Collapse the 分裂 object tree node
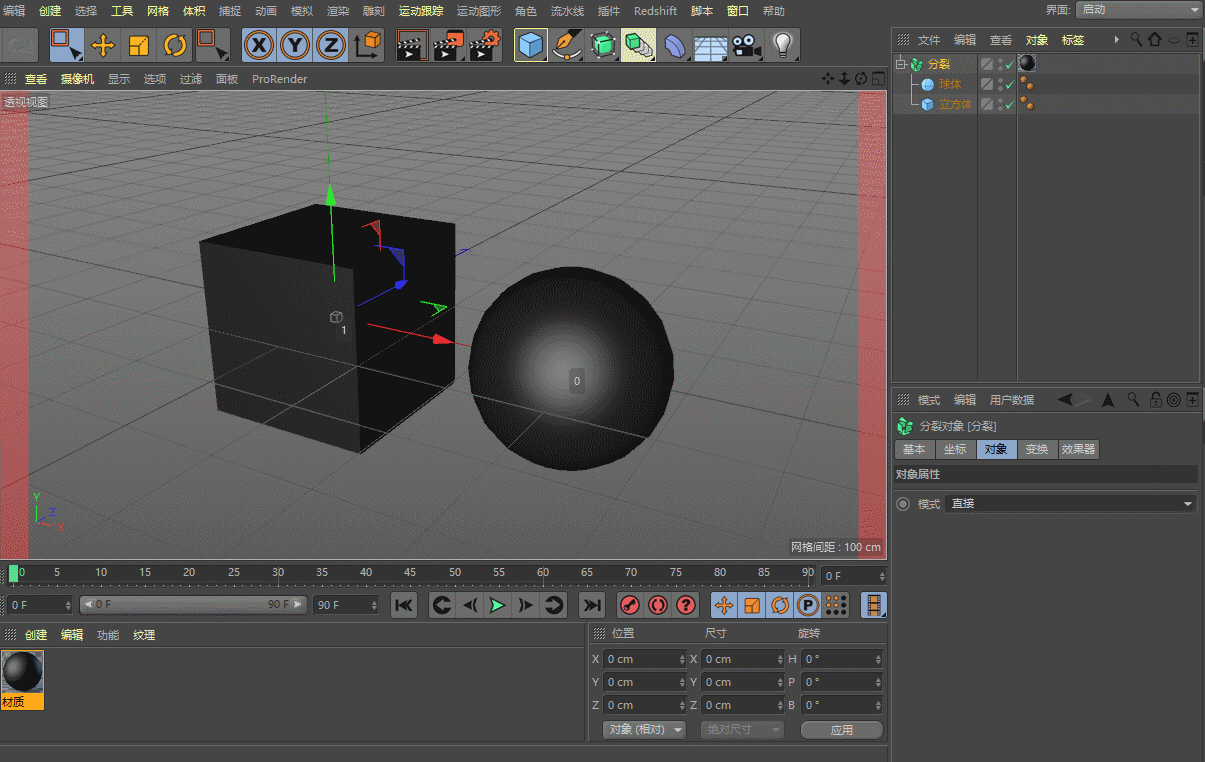 [901, 64]
